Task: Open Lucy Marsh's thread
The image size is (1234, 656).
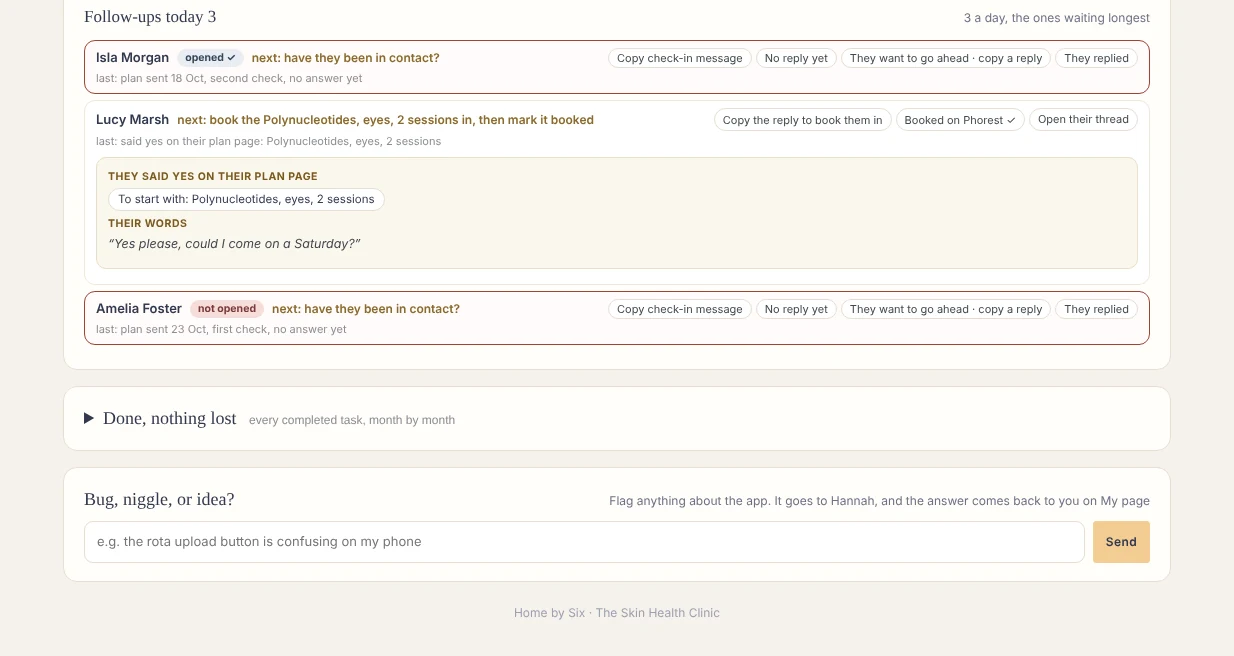Action: tap(1083, 119)
